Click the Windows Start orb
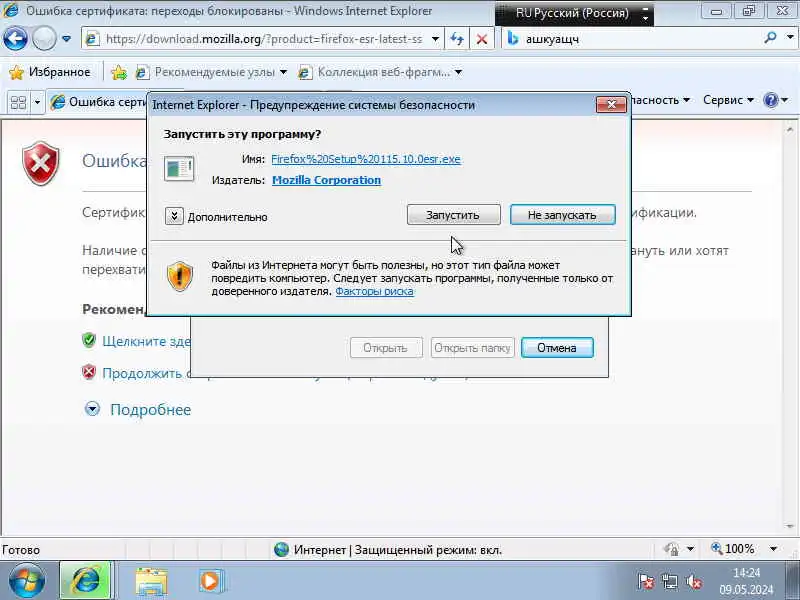800x600 pixels. [27, 581]
